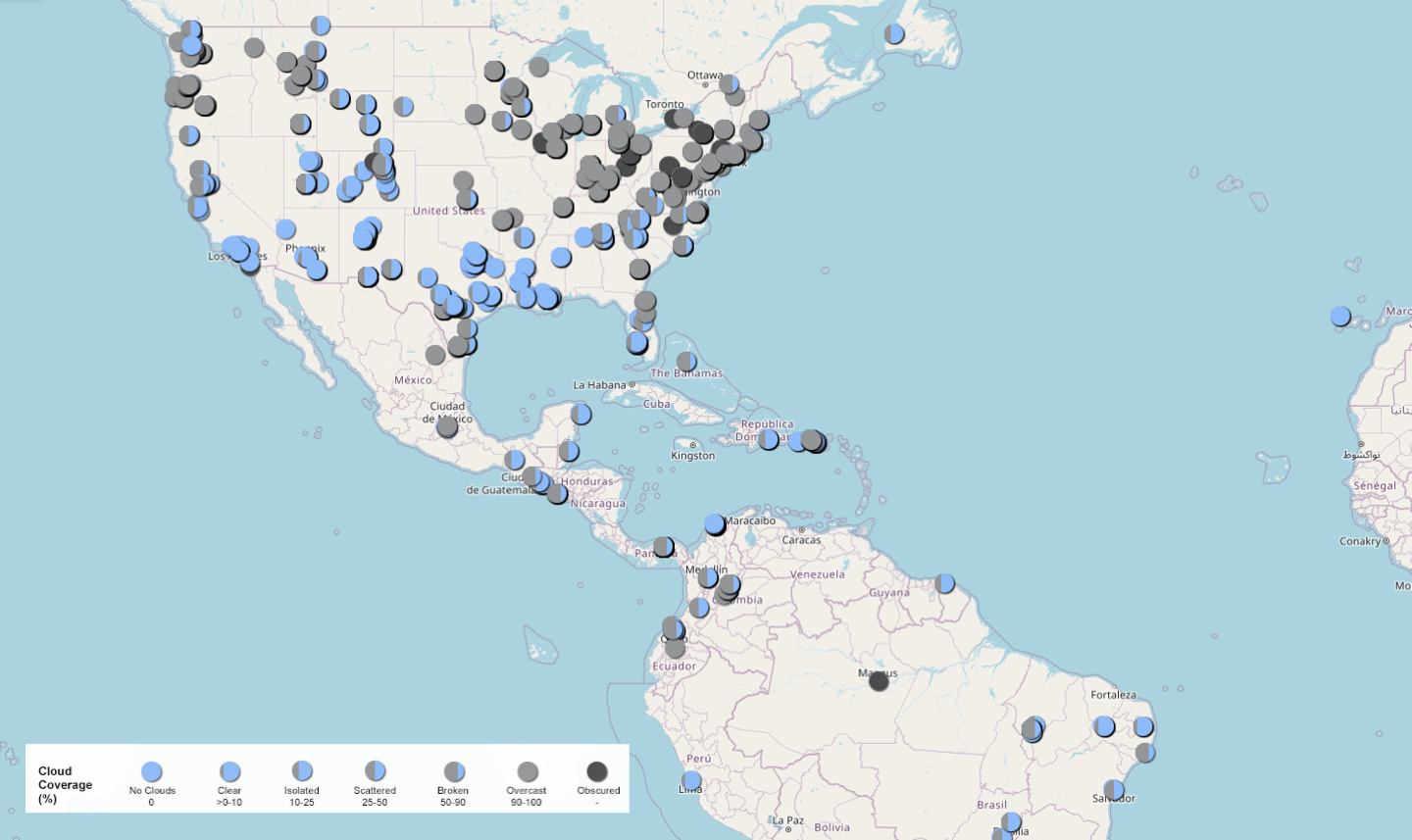Open the marker in The Bahamas
The image size is (1412, 840).
pyautogui.click(x=686, y=362)
